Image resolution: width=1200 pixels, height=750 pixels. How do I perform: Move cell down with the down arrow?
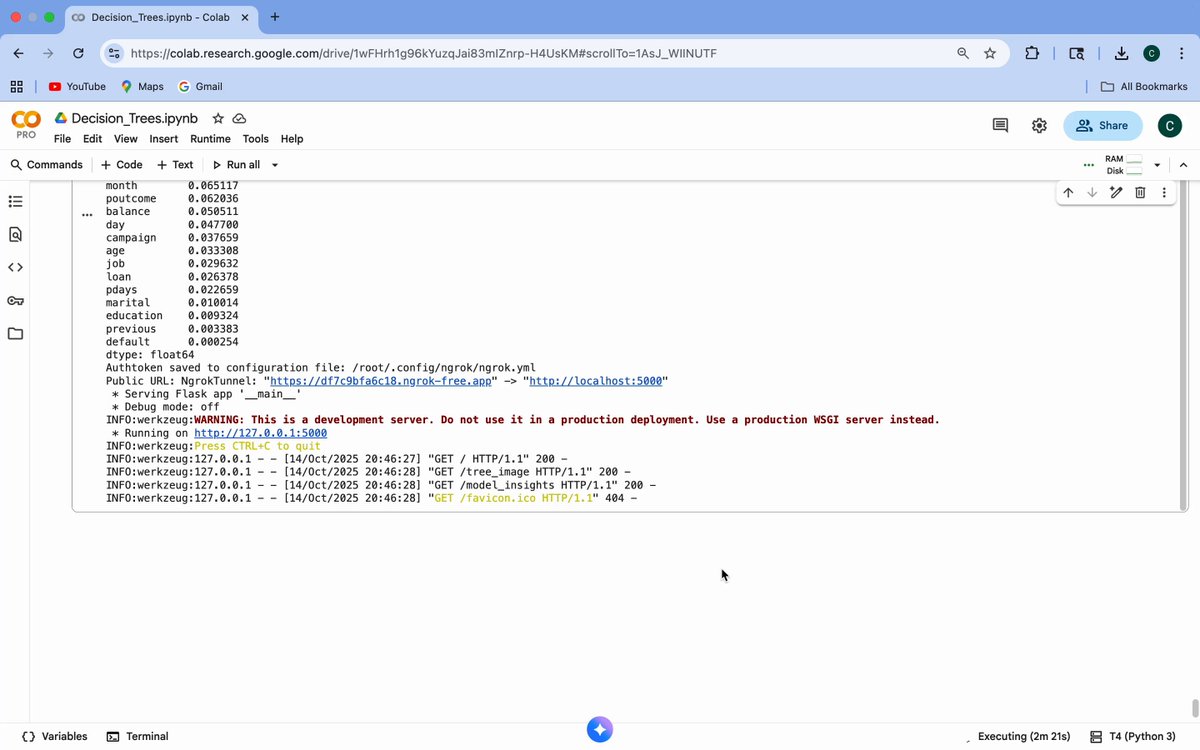[x=1092, y=192]
